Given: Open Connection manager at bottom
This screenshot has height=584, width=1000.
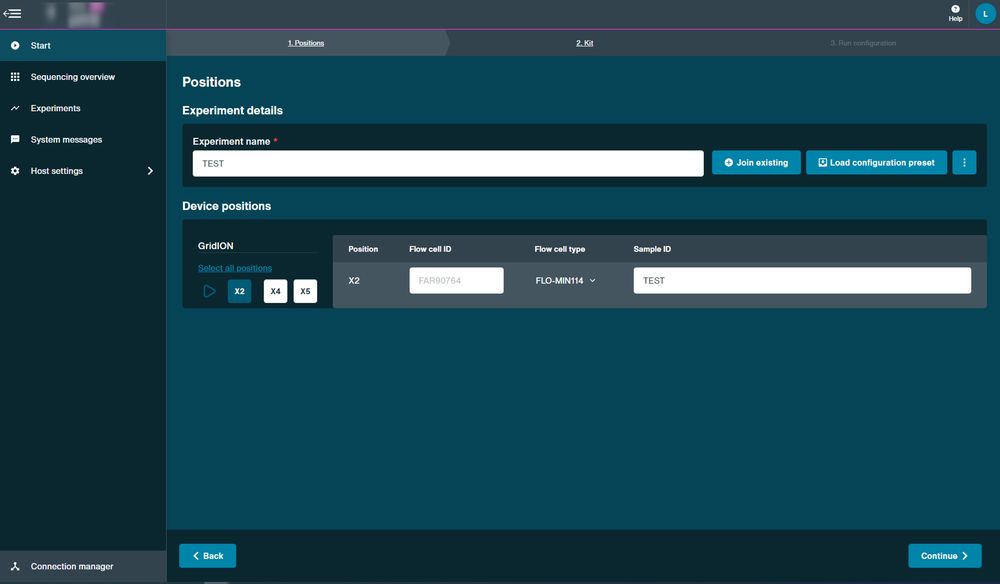Looking at the screenshot, I should [83, 566].
